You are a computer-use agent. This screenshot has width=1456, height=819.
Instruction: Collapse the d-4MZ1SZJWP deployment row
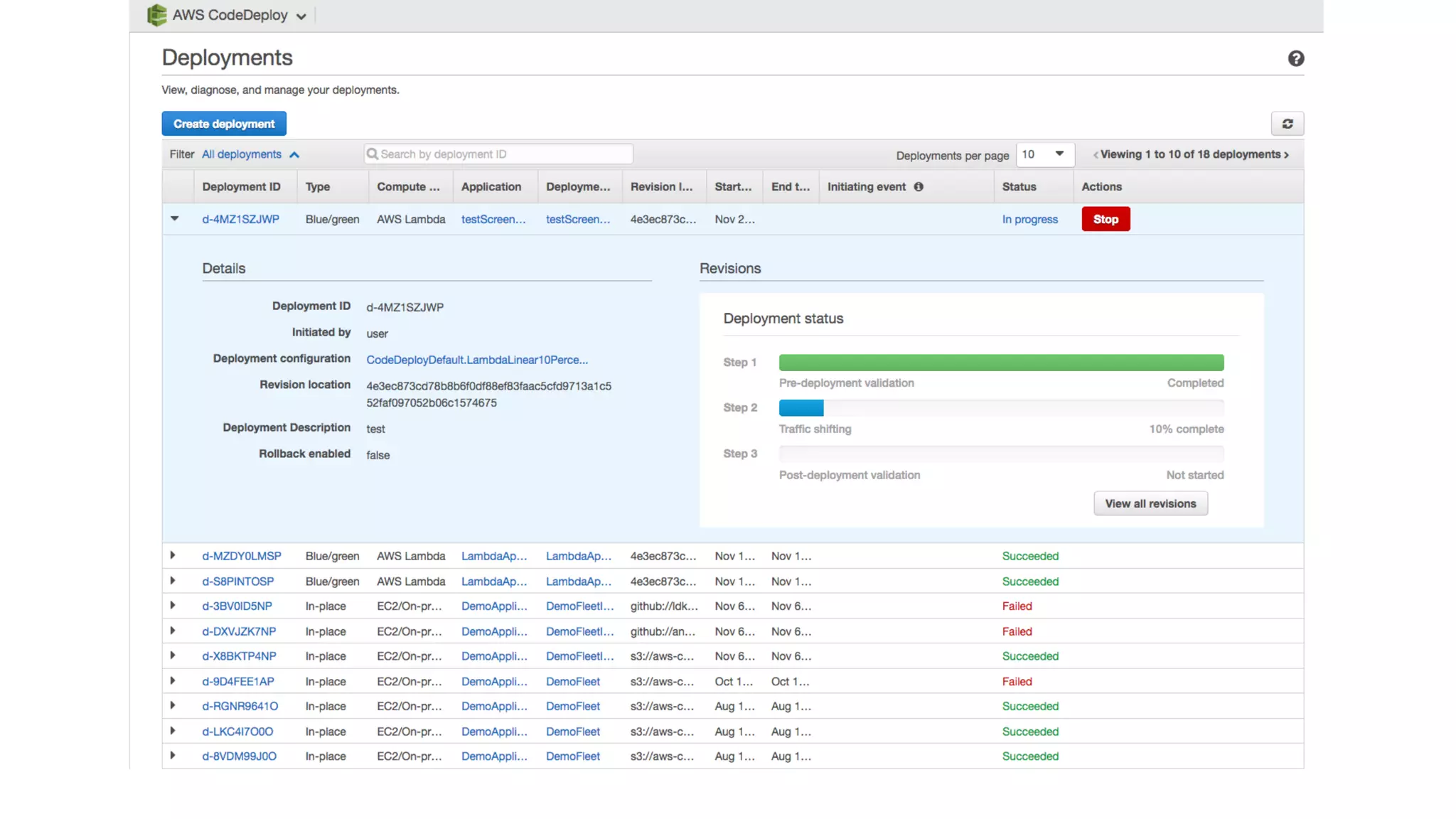pyautogui.click(x=174, y=219)
